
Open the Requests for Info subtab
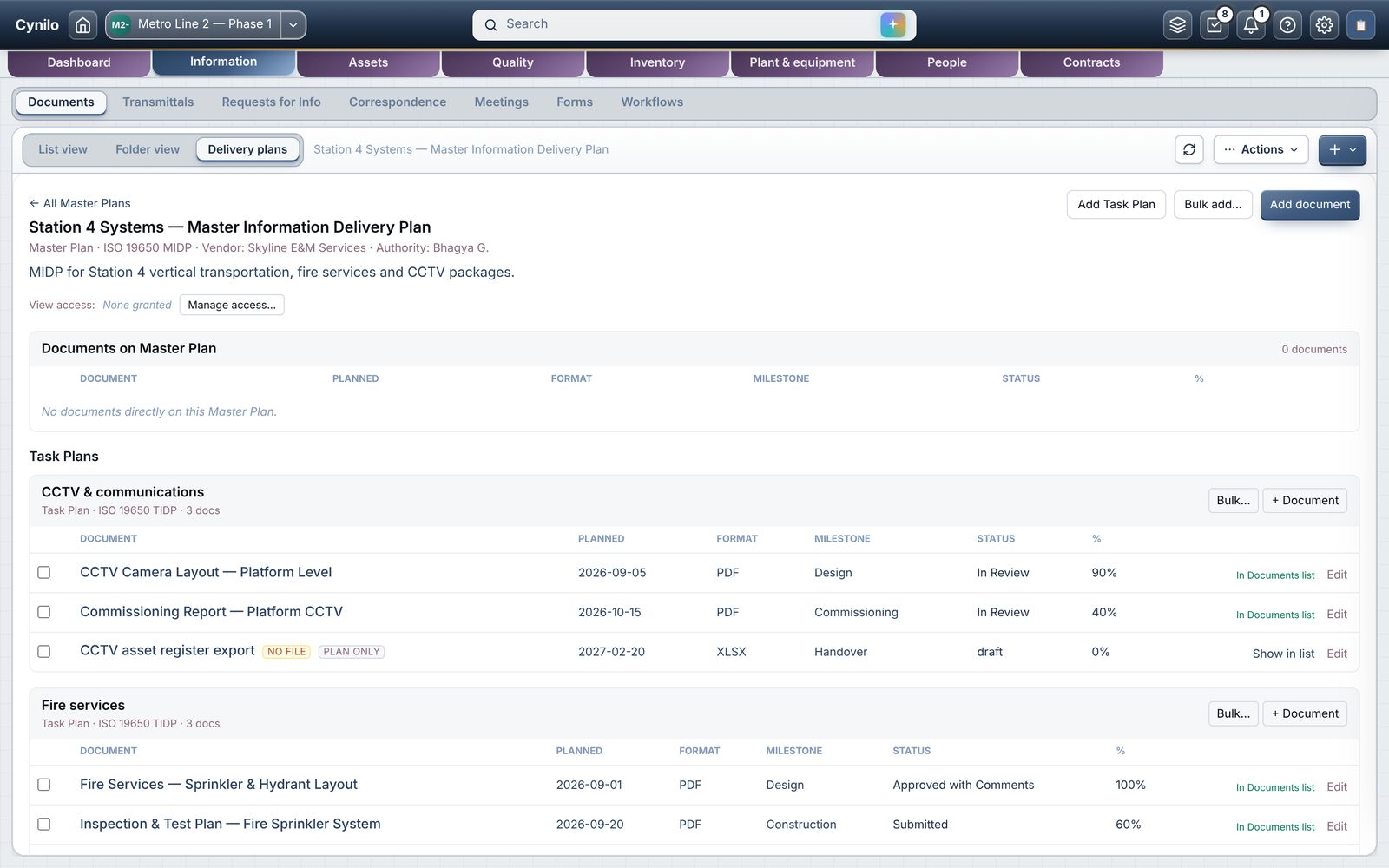click(x=271, y=102)
